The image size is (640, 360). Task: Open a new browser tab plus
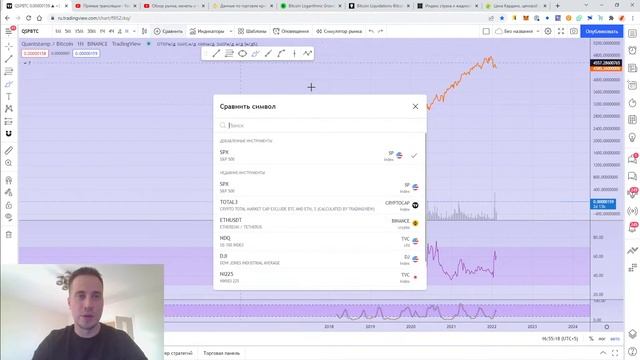point(557,6)
